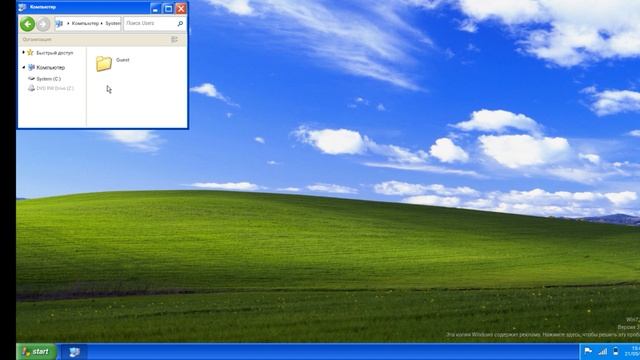Select the Guest folder

pyautogui.click(x=113, y=64)
